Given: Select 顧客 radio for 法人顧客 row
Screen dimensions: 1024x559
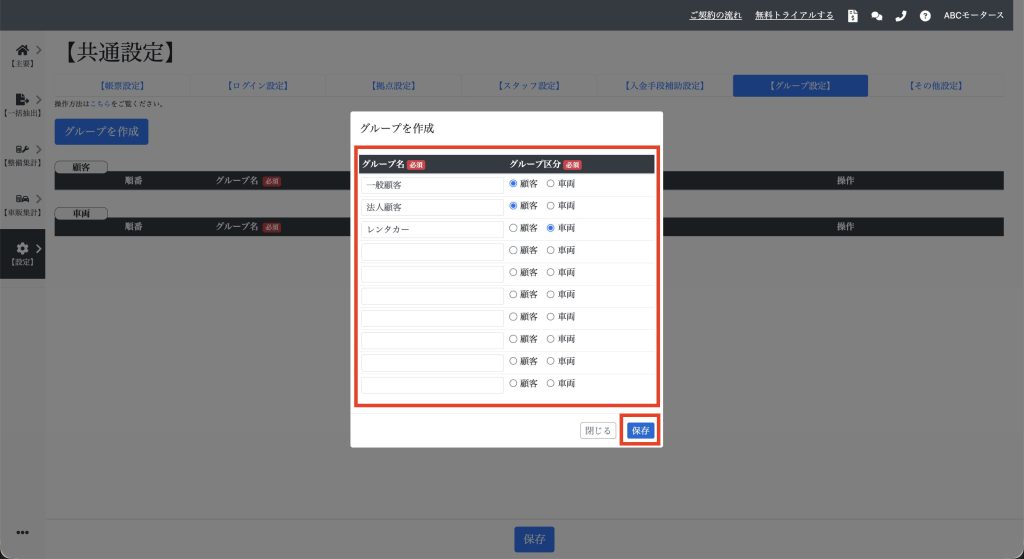Looking at the screenshot, I should click(513, 206).
